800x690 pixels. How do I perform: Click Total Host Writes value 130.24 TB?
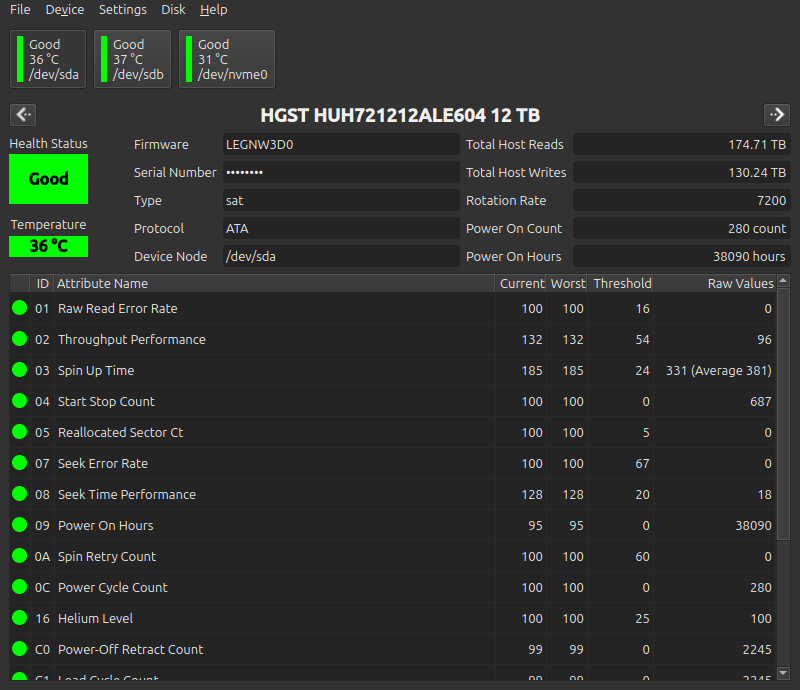(682, 172)
